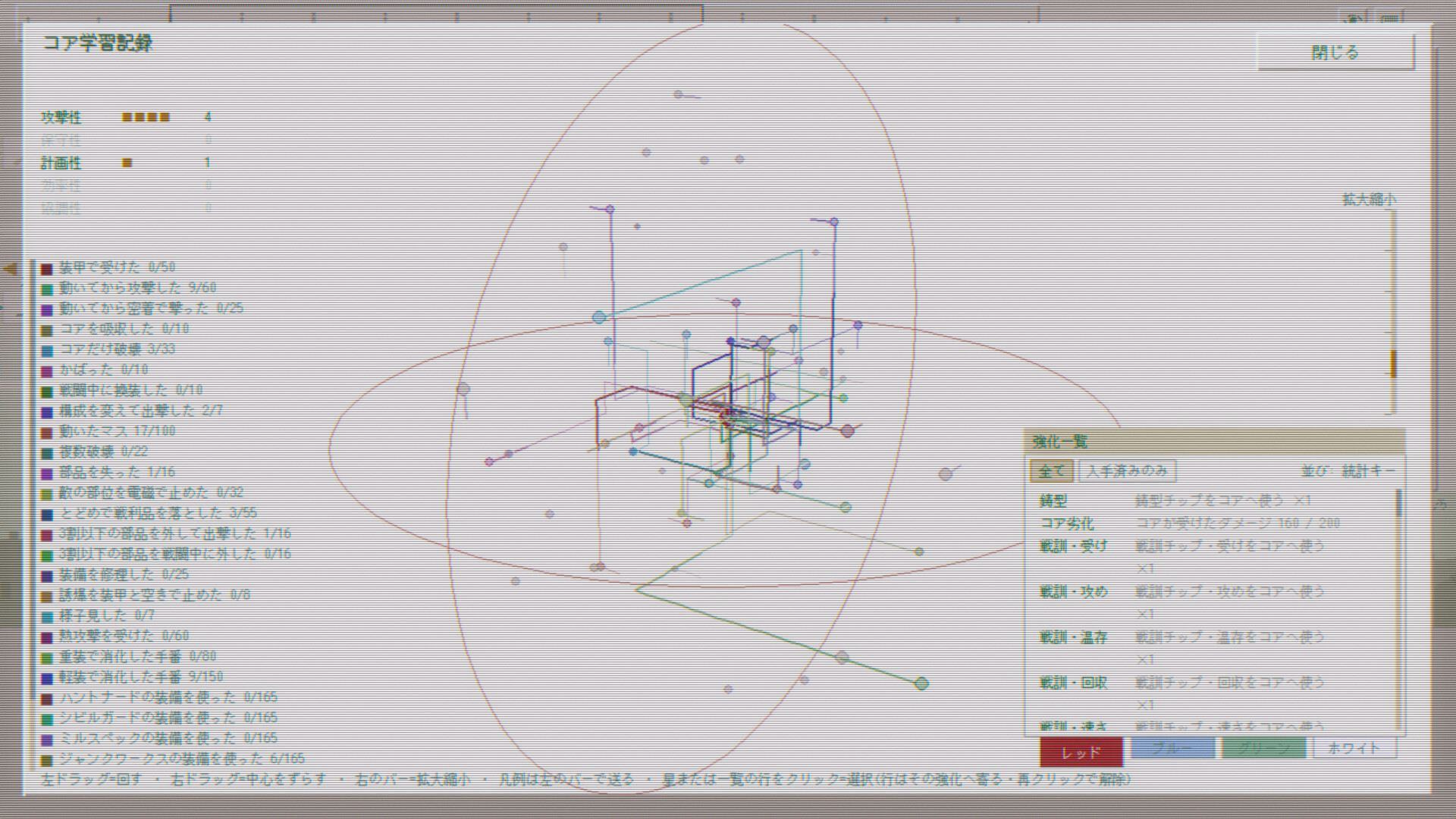1456x819 pixels.
Task: Click the green node ending the long green line
Action: click(x=921, y=683)
